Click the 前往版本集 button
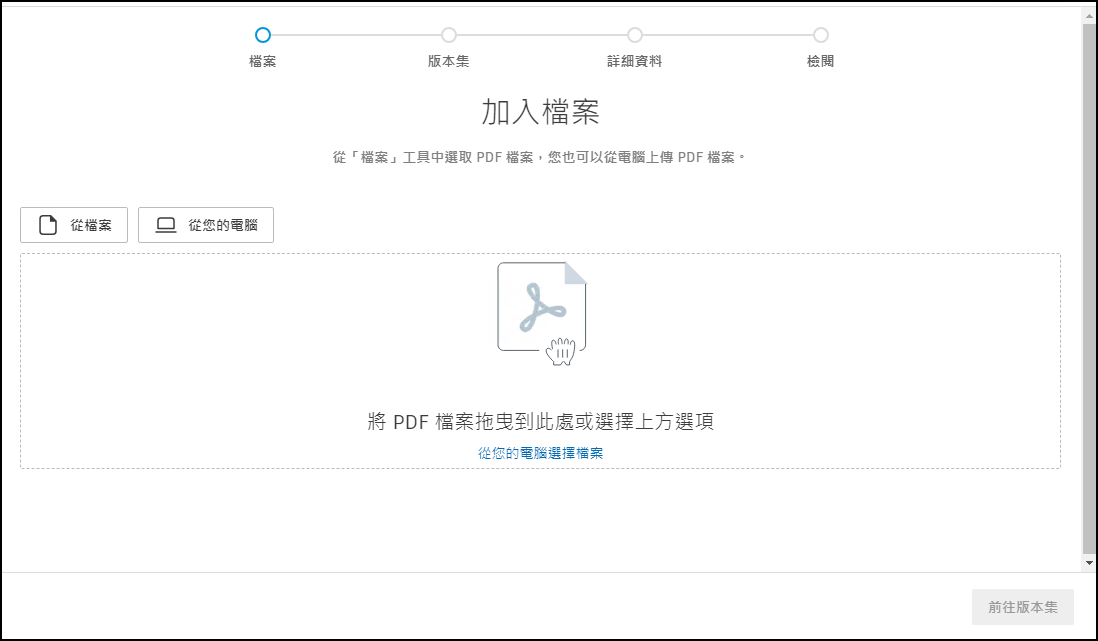The image size is (1098, 641). (x=1023, y=606)
